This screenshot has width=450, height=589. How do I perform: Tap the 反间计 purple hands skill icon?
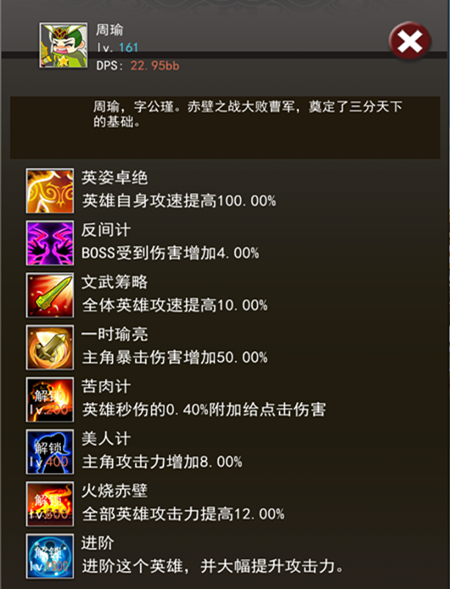(x=50, y=243)
